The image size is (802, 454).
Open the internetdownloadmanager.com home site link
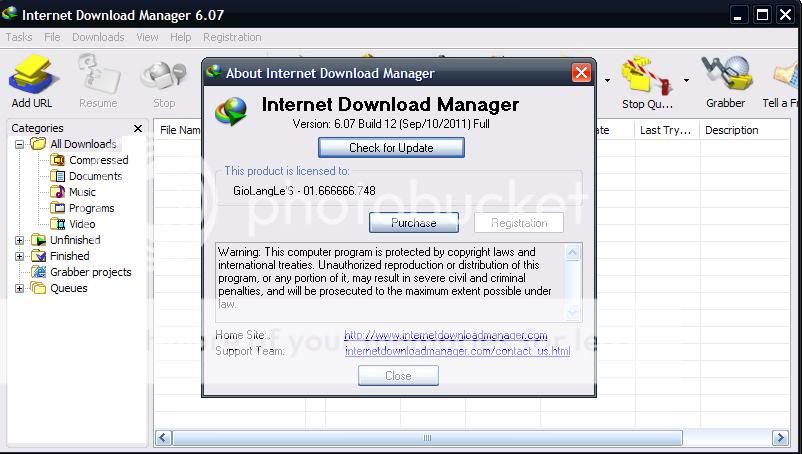(x=445, y=335)
